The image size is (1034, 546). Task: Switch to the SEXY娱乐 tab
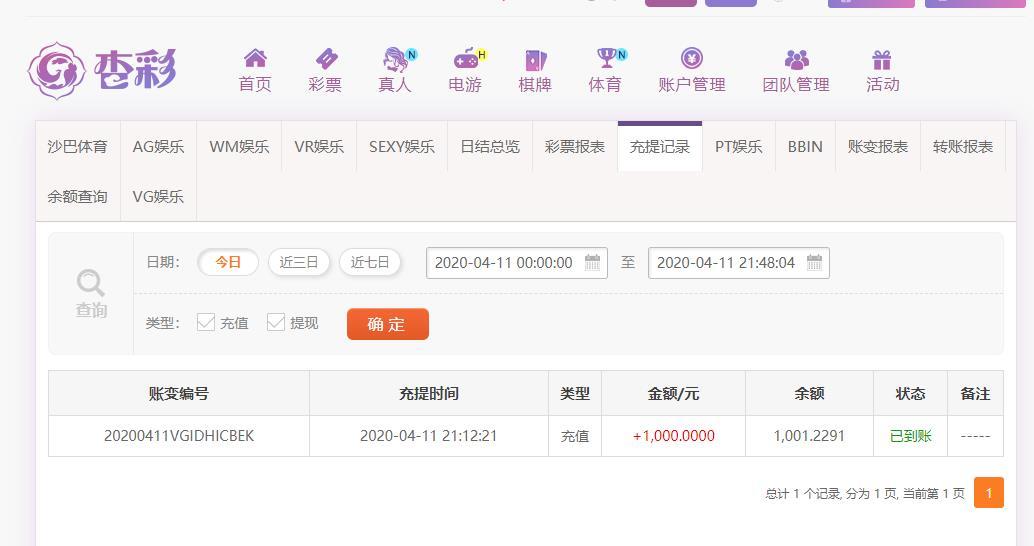pyautogui.click(x=402, y=146)
